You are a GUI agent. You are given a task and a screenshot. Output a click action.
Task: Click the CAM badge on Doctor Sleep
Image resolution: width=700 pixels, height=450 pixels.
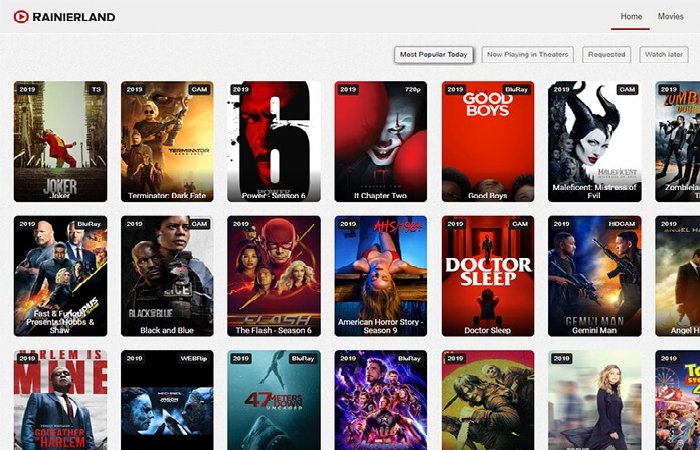(520, 224)
